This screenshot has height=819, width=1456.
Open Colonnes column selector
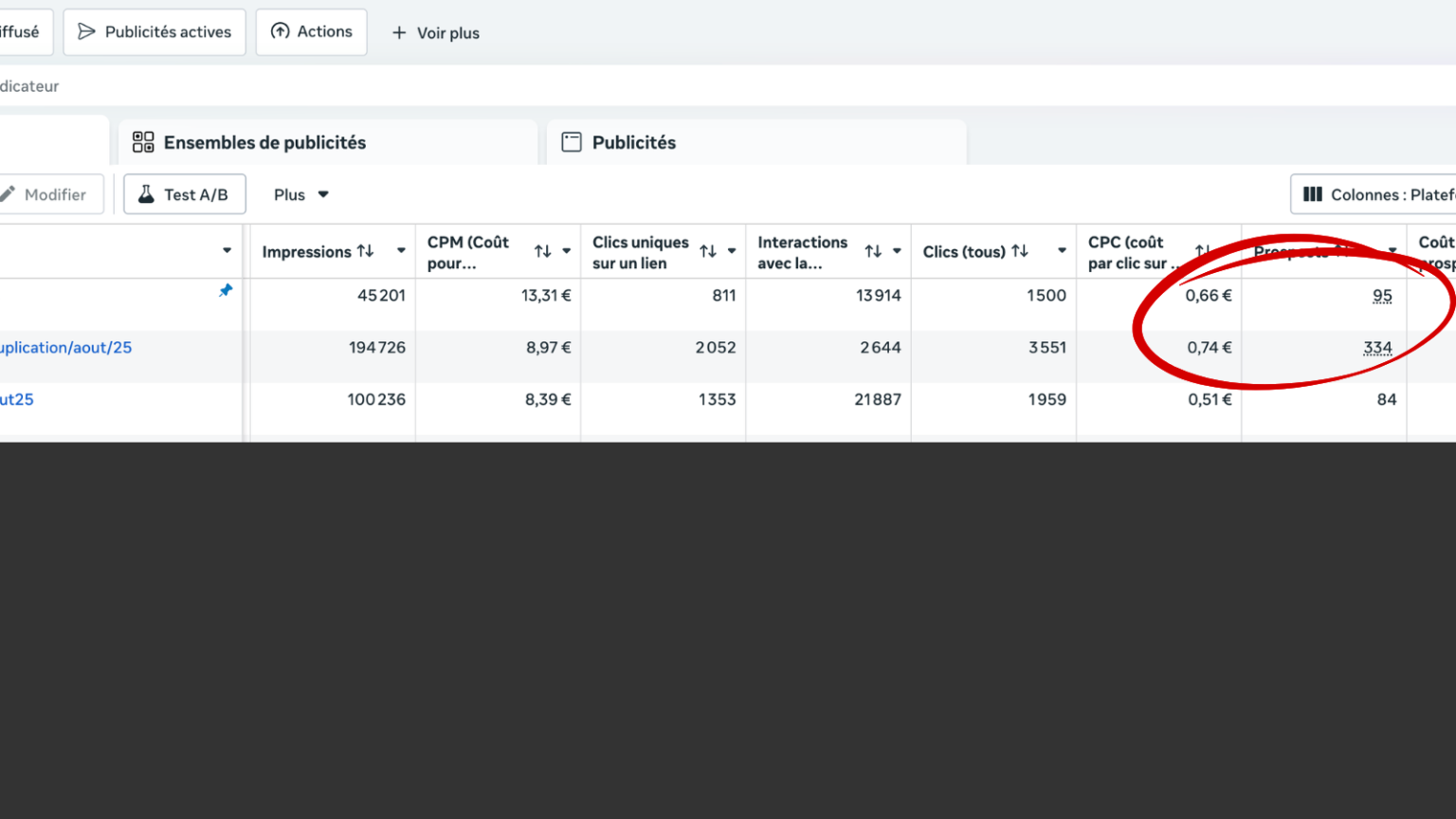1376,194
